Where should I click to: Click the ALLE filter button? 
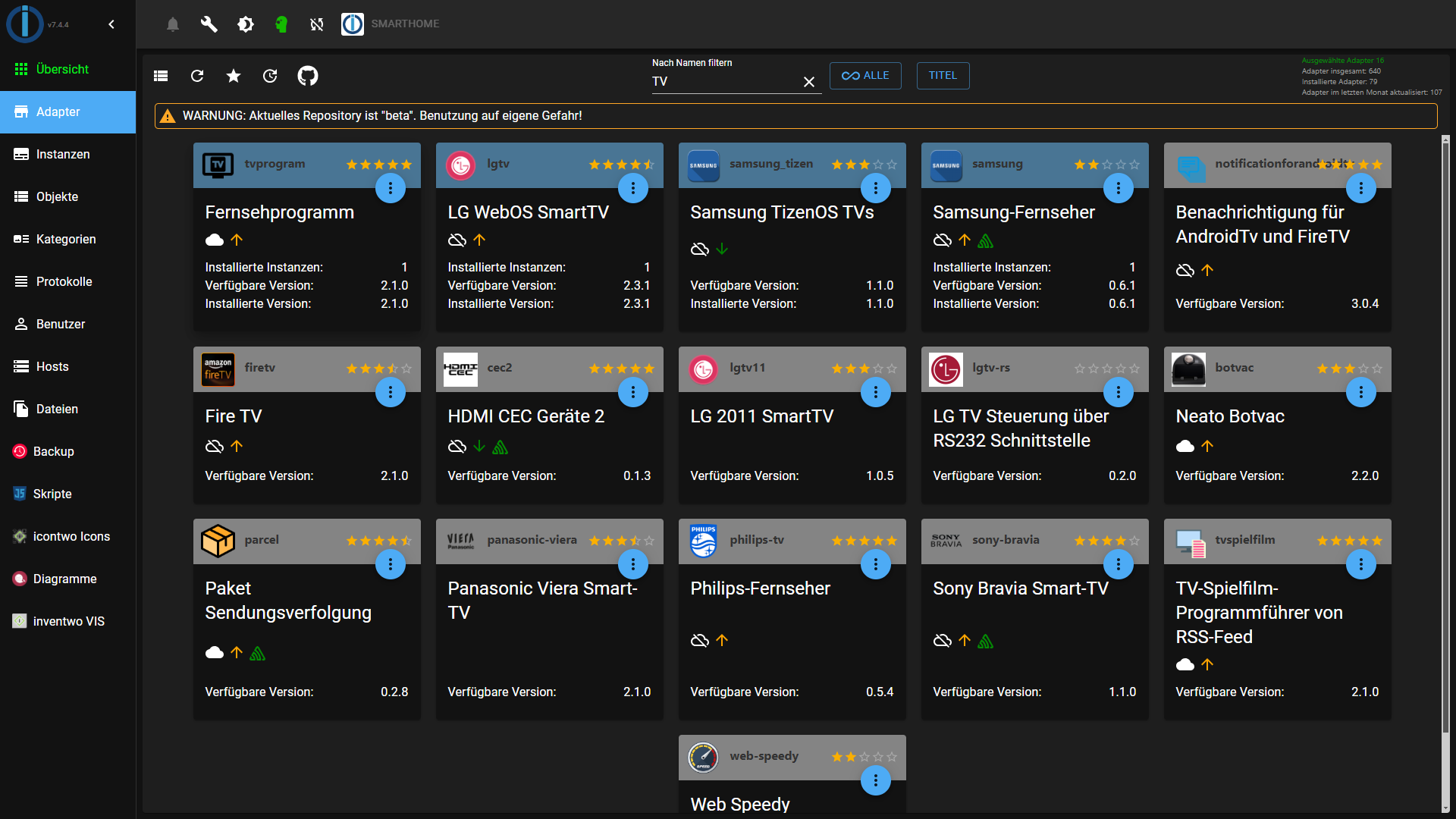click(x=865, y=76)
